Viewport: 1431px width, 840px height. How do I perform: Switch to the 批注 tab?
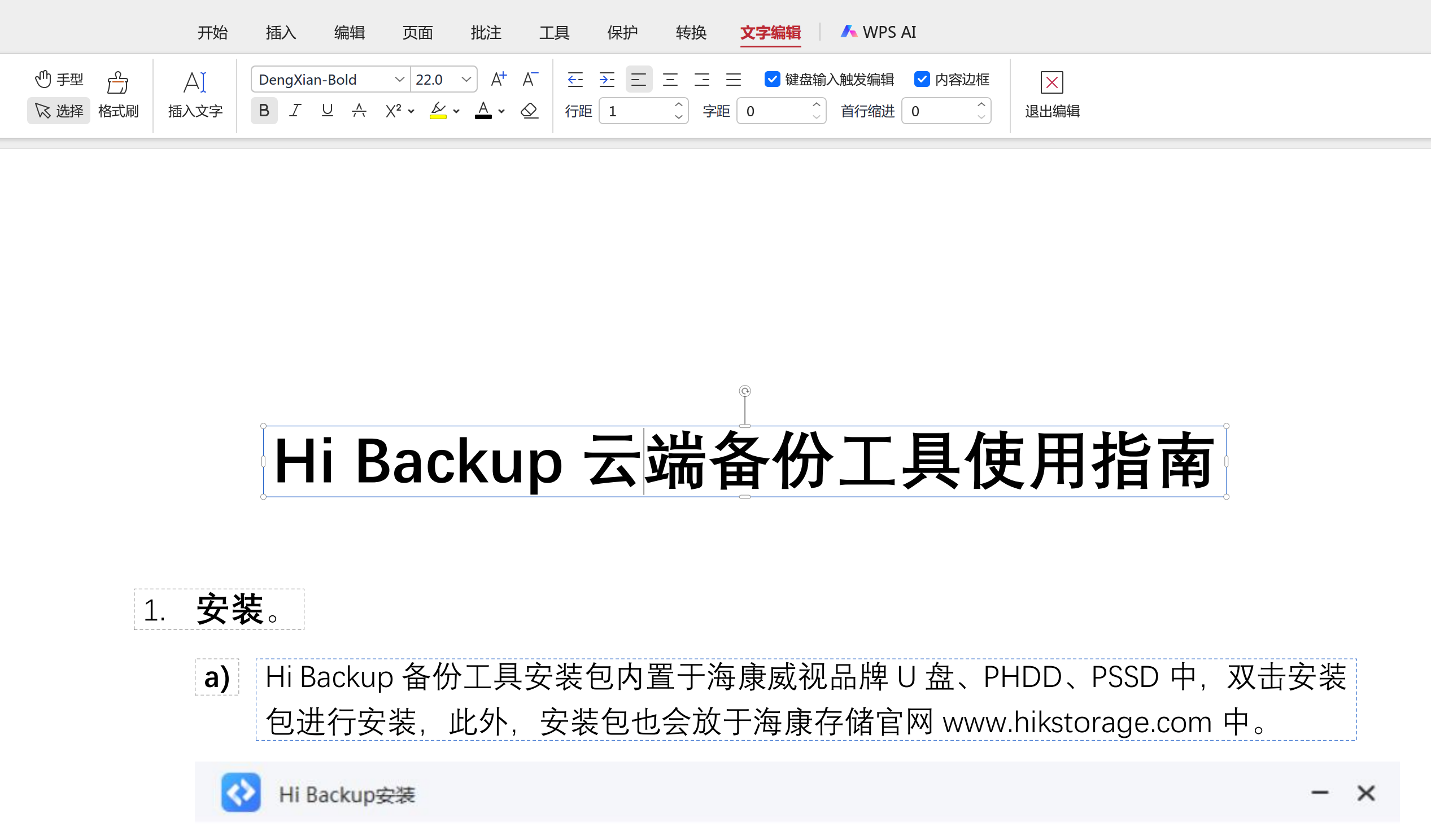coord(486,32)
